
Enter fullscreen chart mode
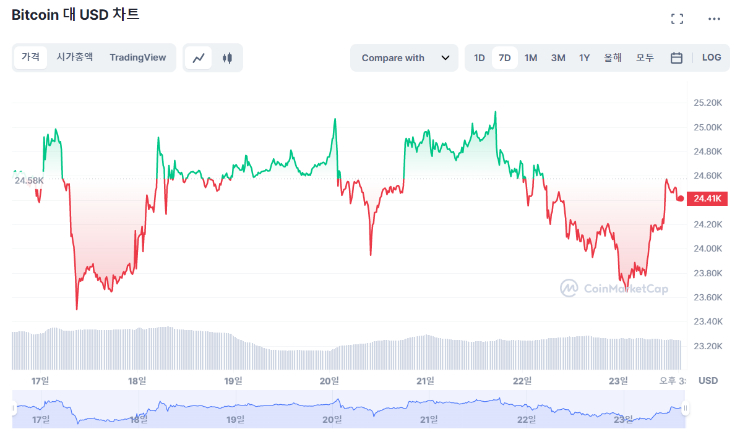coord(677,19)
